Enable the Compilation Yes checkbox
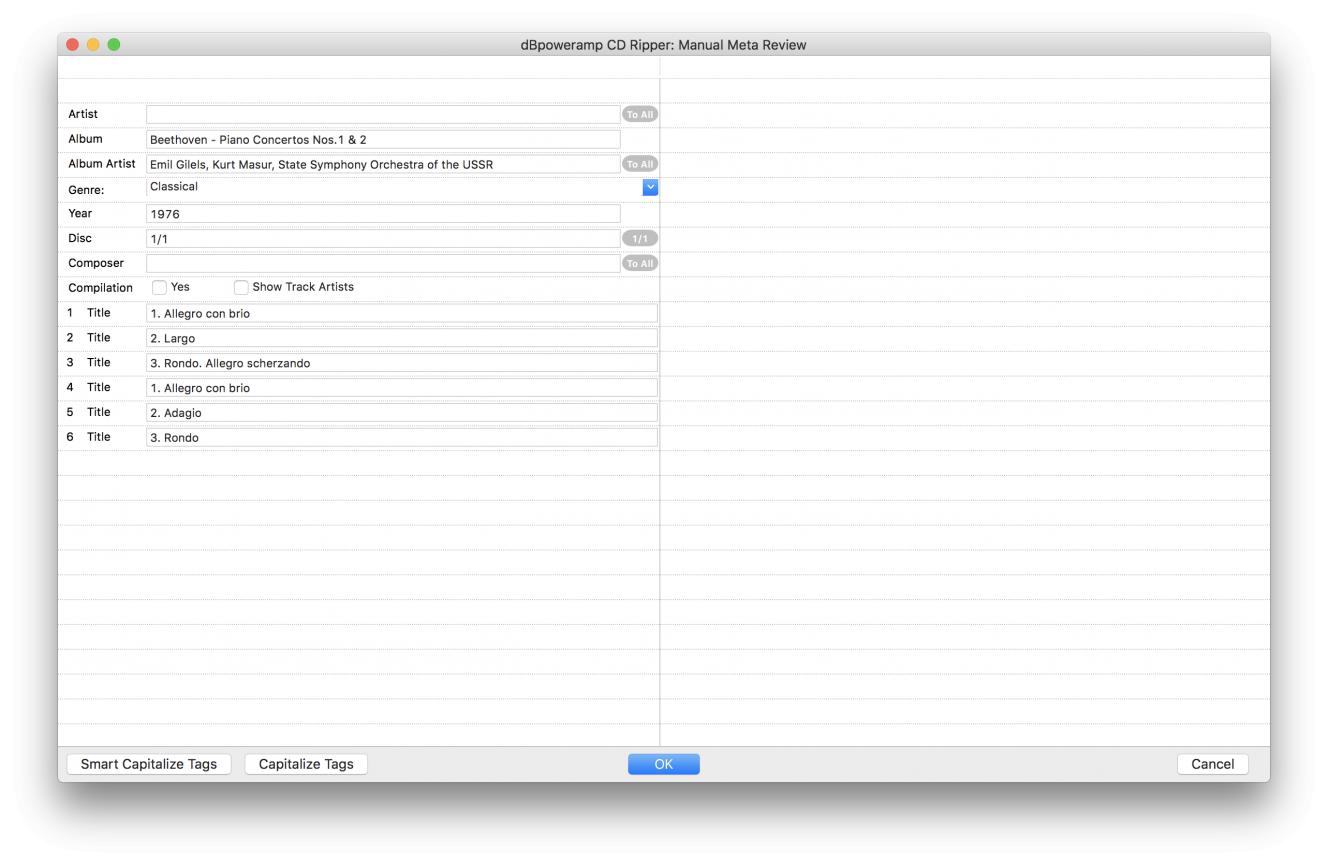1328x865 pixels. (160, 287)
